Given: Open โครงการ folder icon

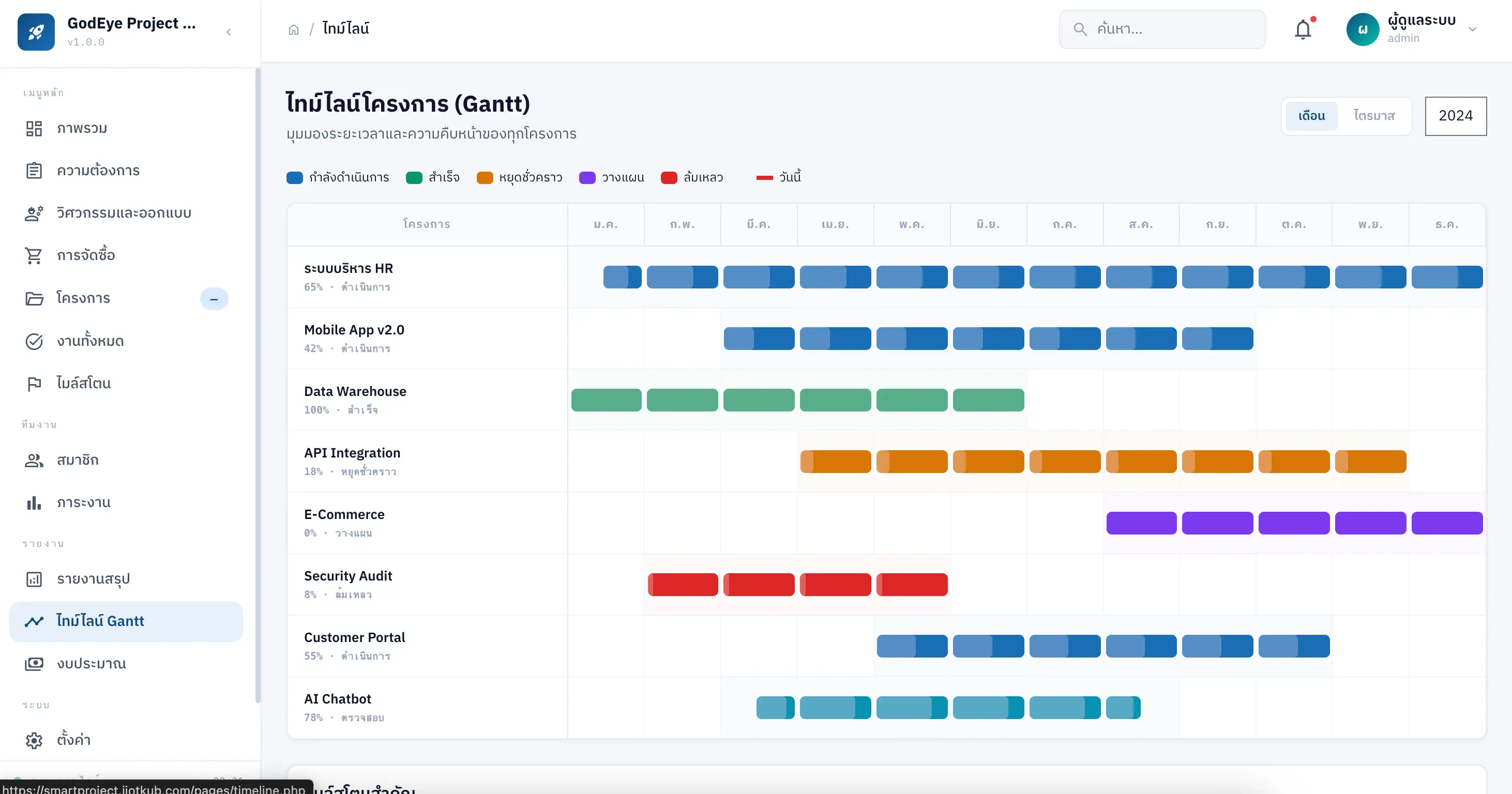Looking at the screenshot, I should click(34, 298).
